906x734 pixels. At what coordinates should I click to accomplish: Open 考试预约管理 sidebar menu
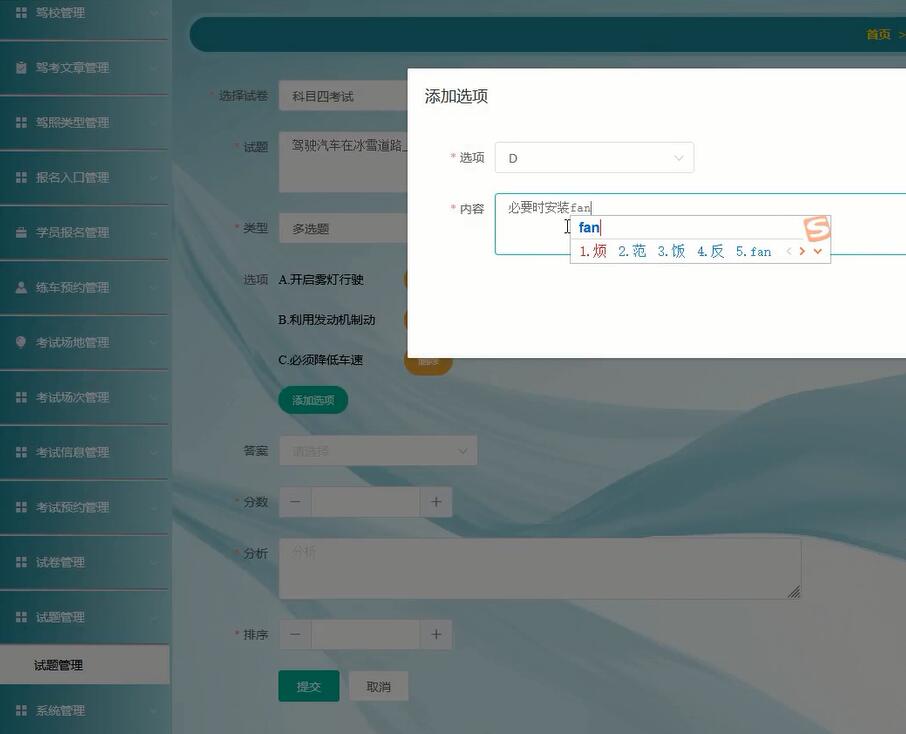[x=84, y=507]
